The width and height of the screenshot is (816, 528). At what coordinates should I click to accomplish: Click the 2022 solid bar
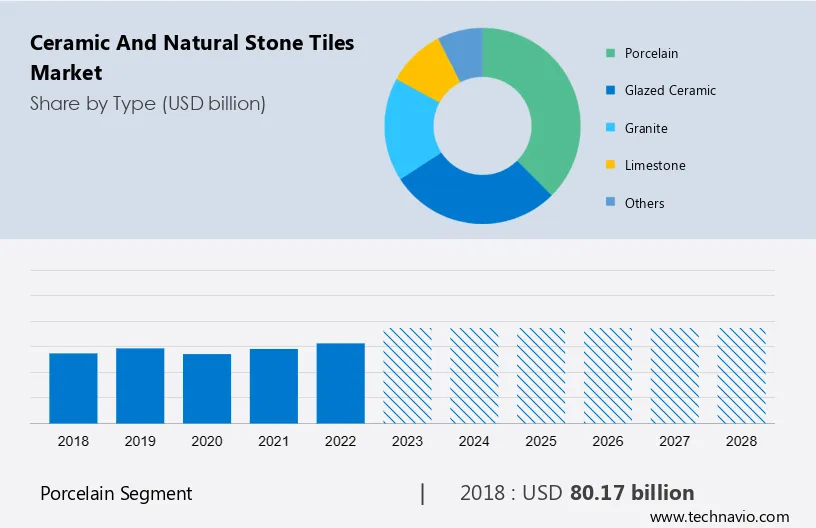[x=340, y=383]
